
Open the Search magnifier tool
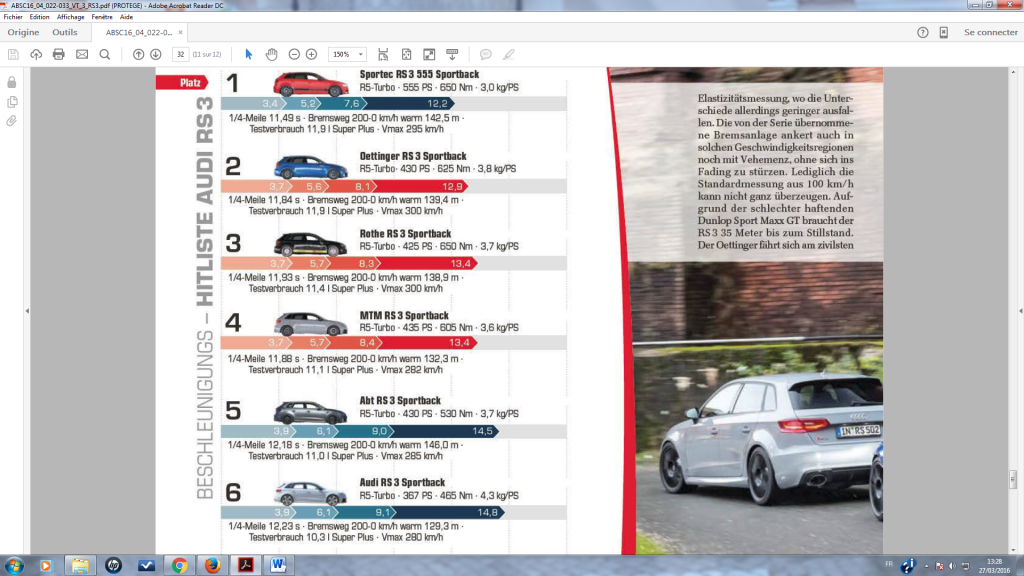pyautogui.click(x=105, y=54)
